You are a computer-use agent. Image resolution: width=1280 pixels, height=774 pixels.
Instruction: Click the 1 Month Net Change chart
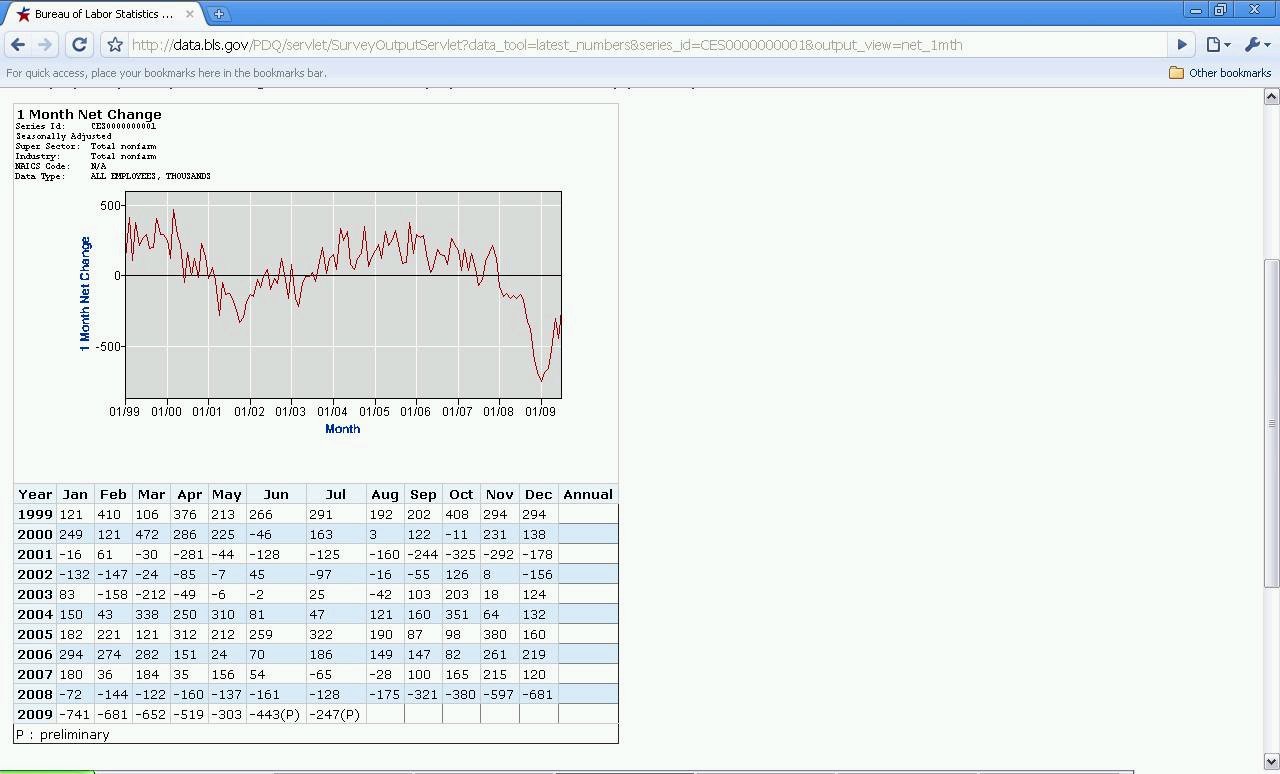click(x=343, y=295)
